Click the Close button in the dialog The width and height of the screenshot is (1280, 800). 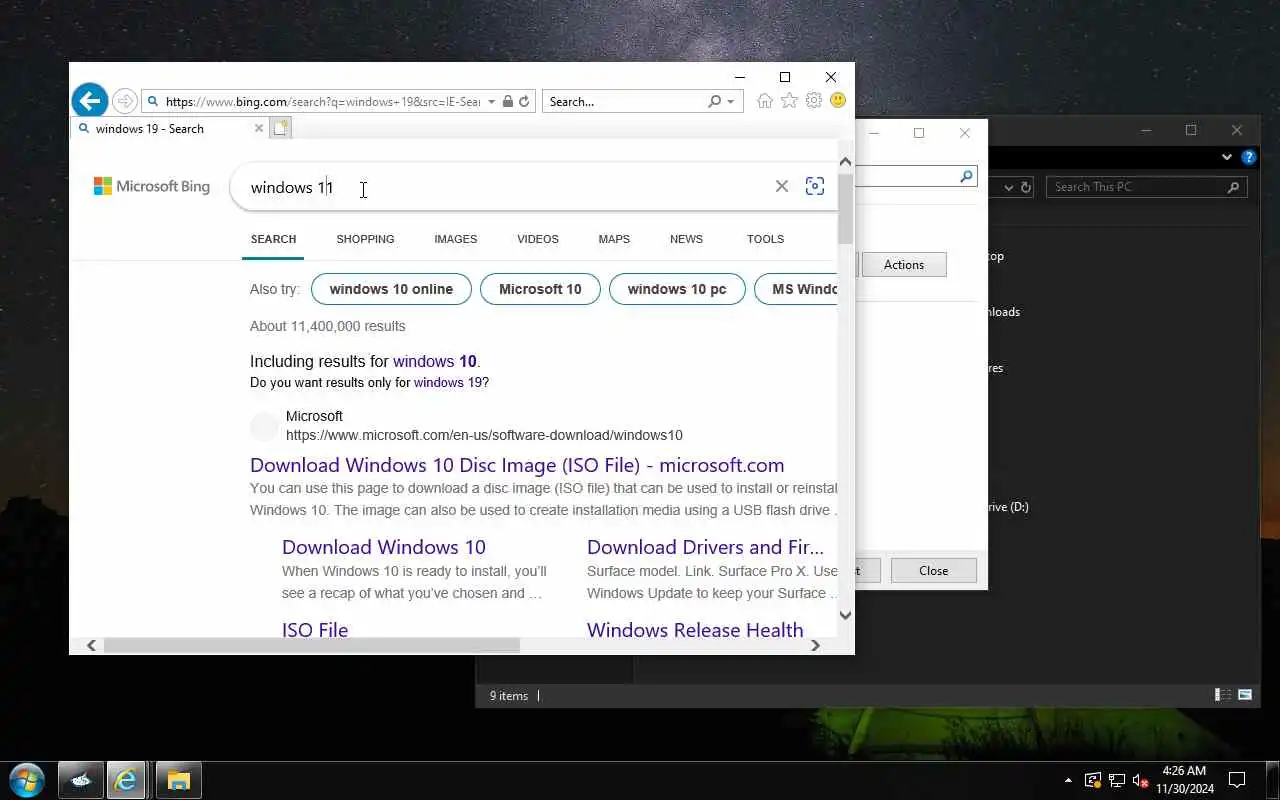[x=933, y=570]
